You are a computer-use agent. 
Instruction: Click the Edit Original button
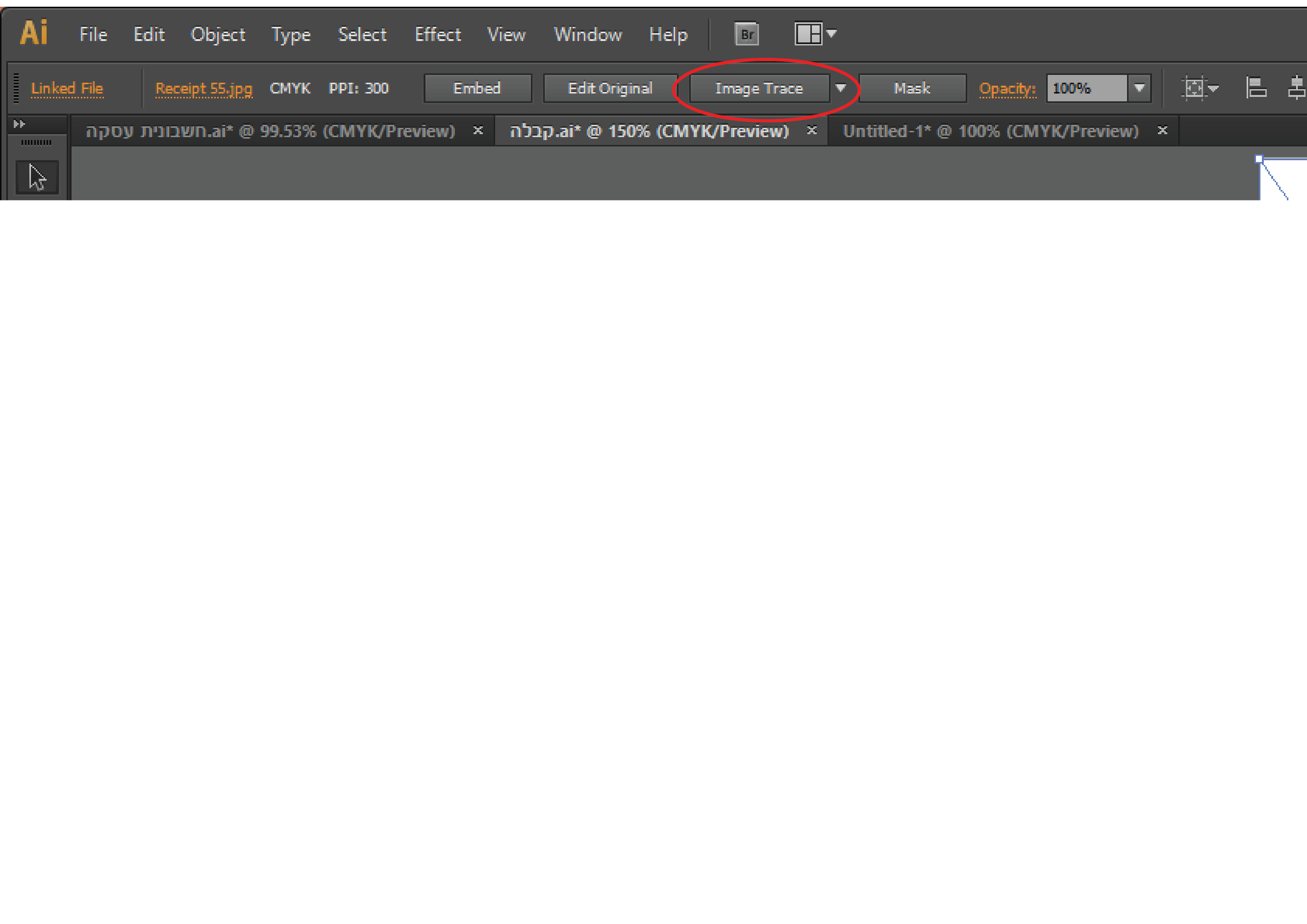[610, 88]
